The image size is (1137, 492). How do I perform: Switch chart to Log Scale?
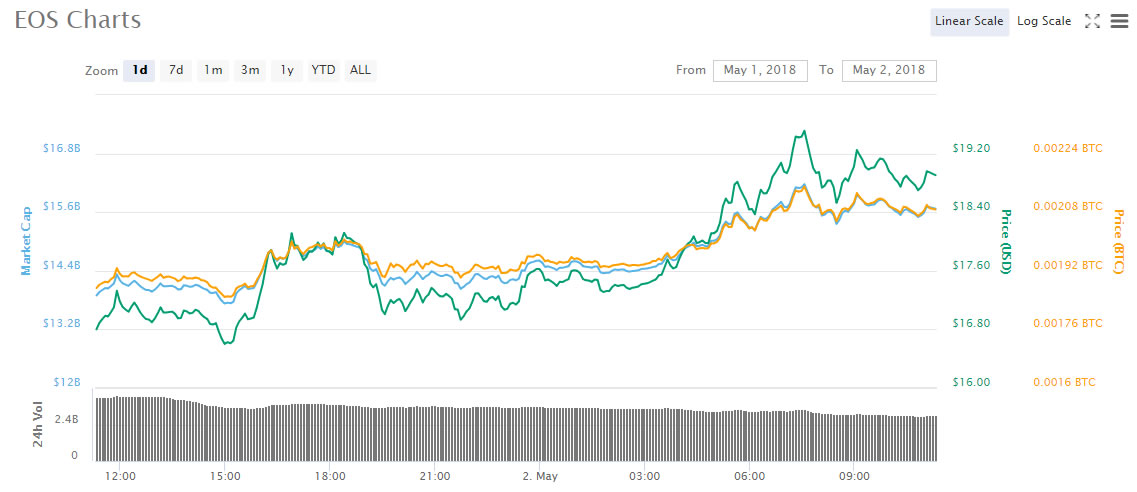point(1044,21)
